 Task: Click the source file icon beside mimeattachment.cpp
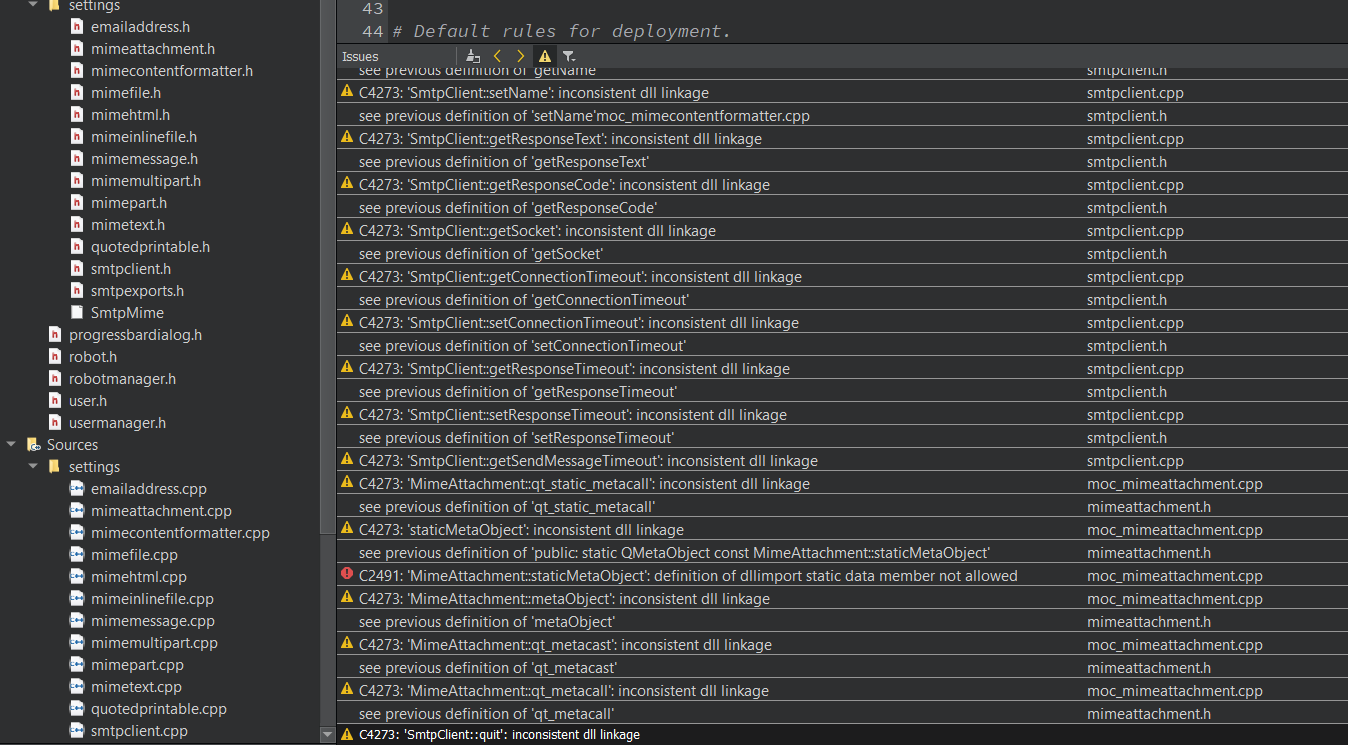tap(77, 511)
